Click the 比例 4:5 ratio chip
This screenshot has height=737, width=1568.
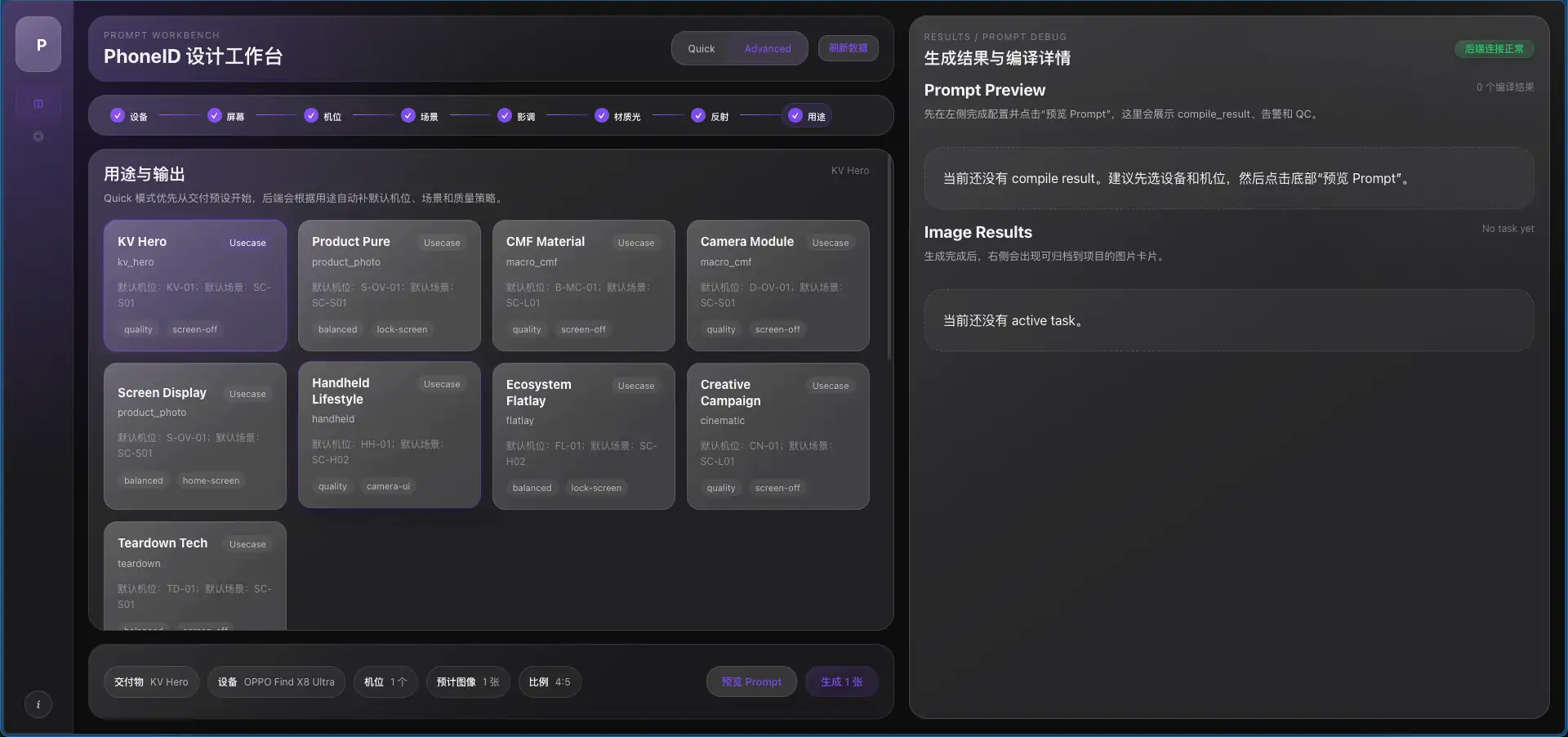[550, 681]
